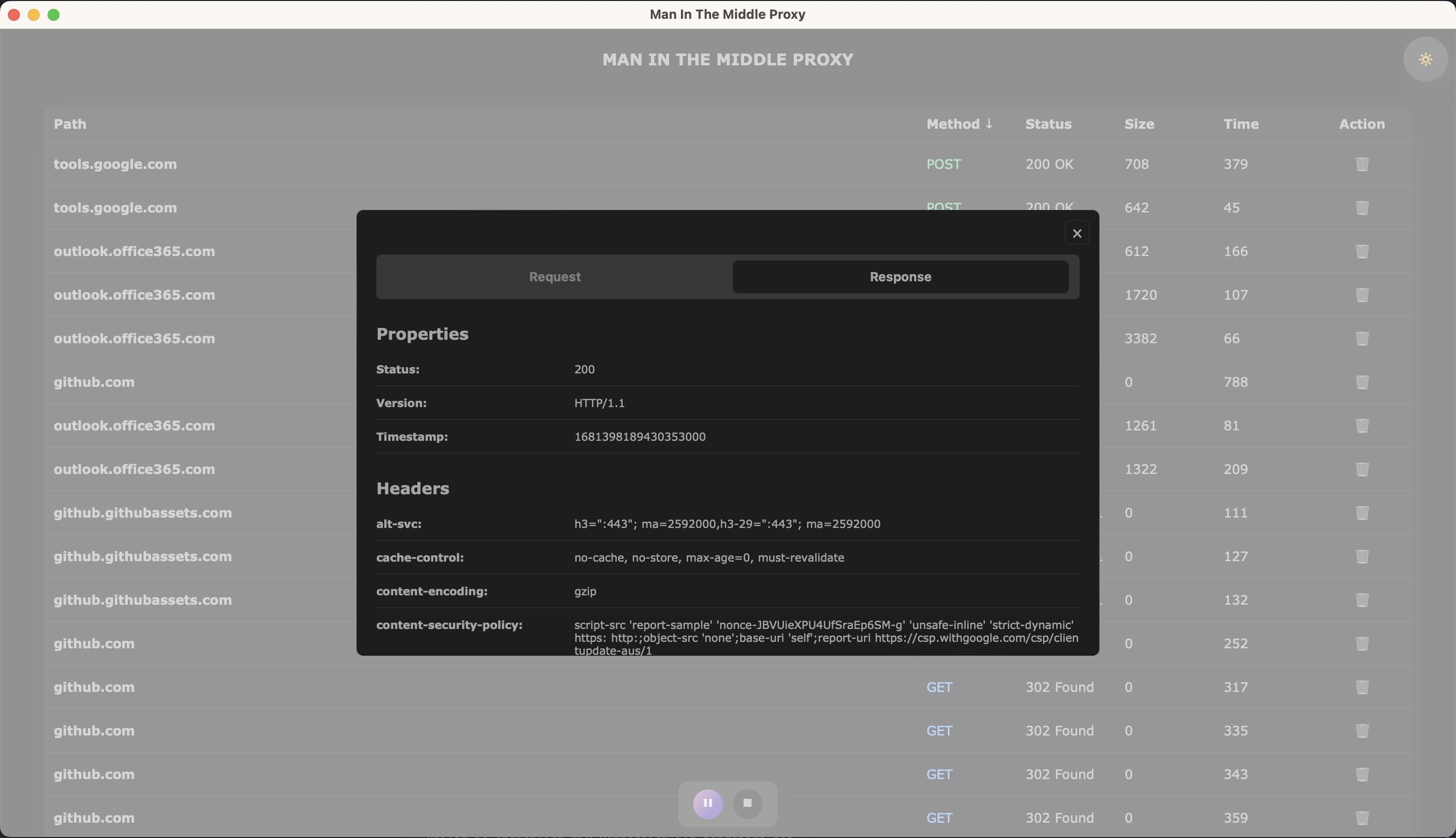Image resolution: width=1456 pixels, height=838 pixels.
Task: Delete the first tools.google.com row
Action: [x=1361, y=164]
